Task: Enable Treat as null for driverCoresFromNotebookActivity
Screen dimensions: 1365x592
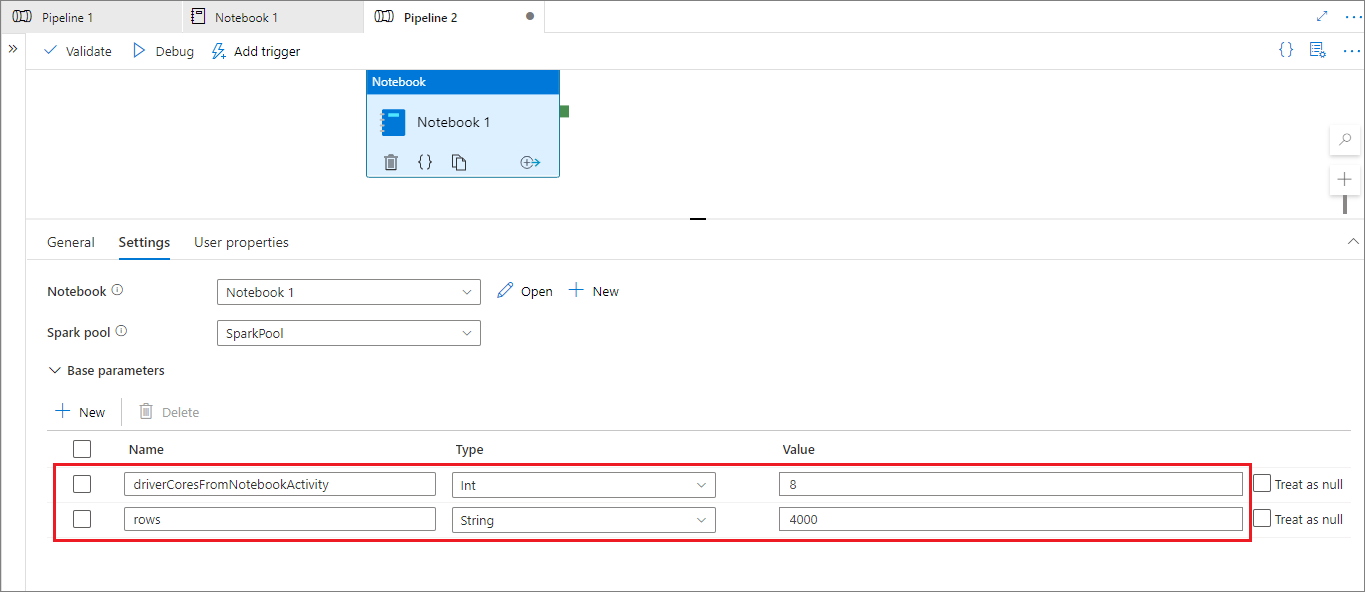Action: point(1262,483)
